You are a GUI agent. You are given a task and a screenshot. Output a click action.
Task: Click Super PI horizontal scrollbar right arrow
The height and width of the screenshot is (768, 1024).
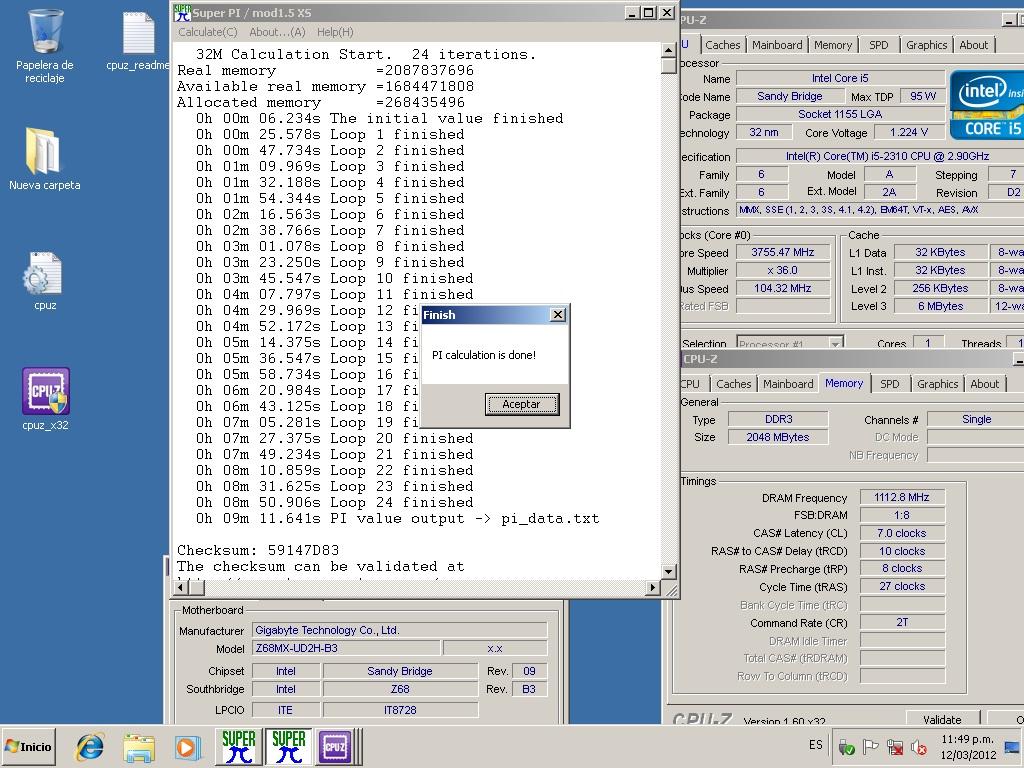pos(652,588)
